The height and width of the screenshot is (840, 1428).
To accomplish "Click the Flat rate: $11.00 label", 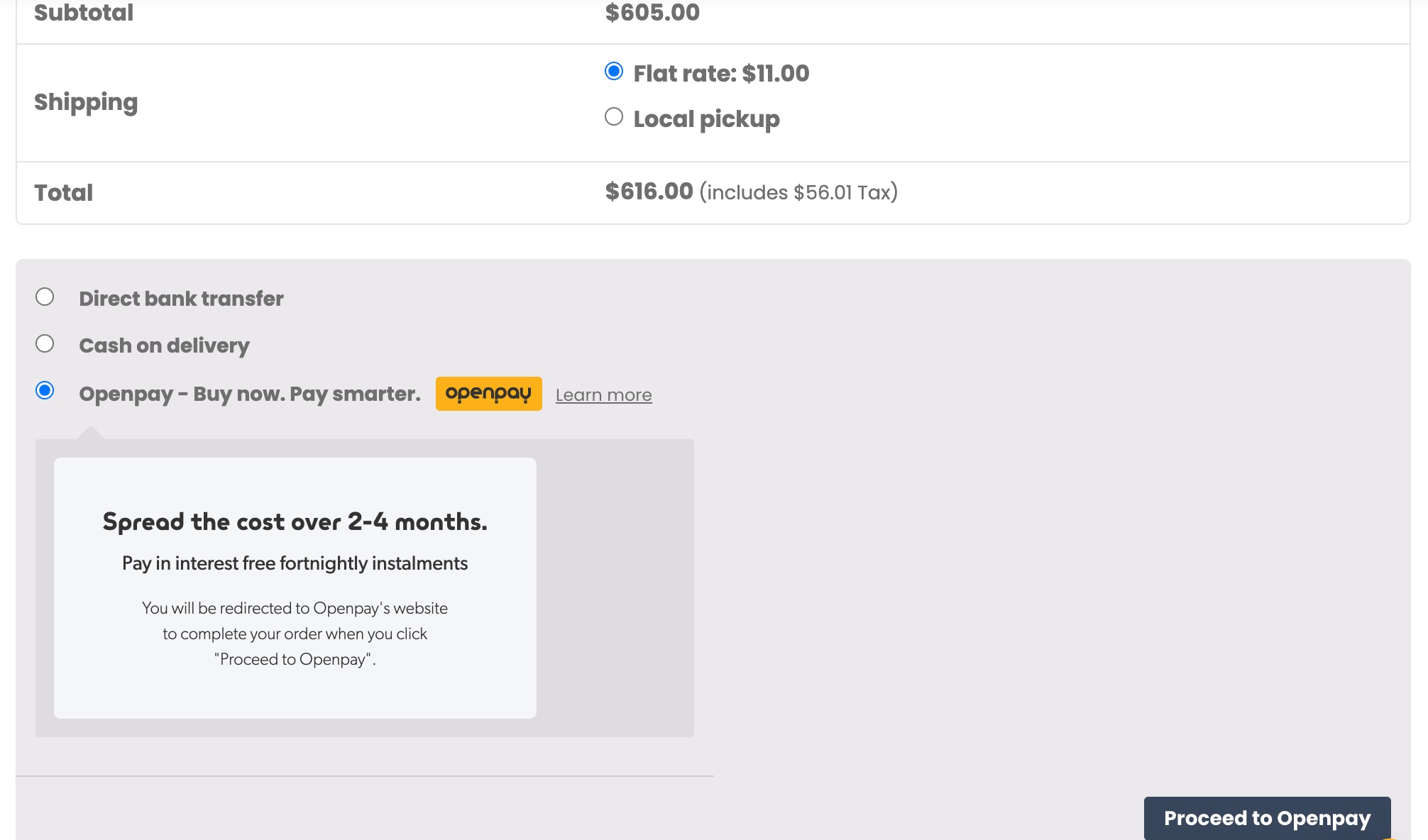I will 721,72.
